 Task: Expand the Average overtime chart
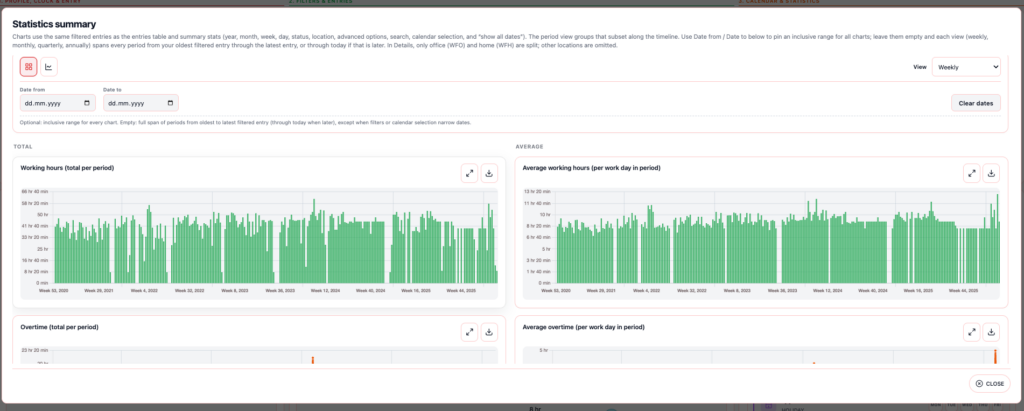971,331
